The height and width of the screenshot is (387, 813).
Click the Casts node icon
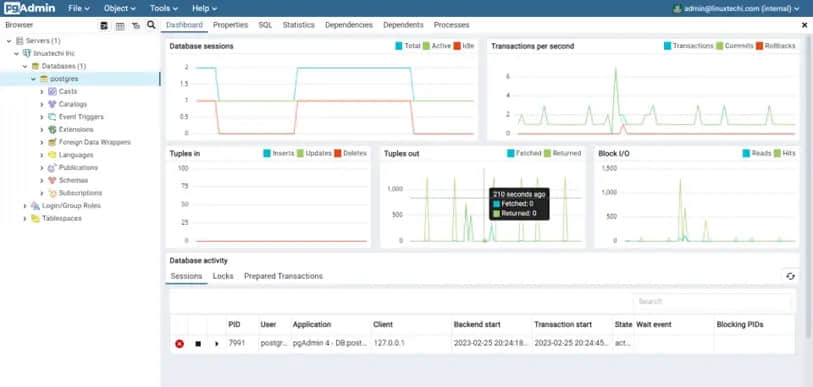(x=52, y=91)
